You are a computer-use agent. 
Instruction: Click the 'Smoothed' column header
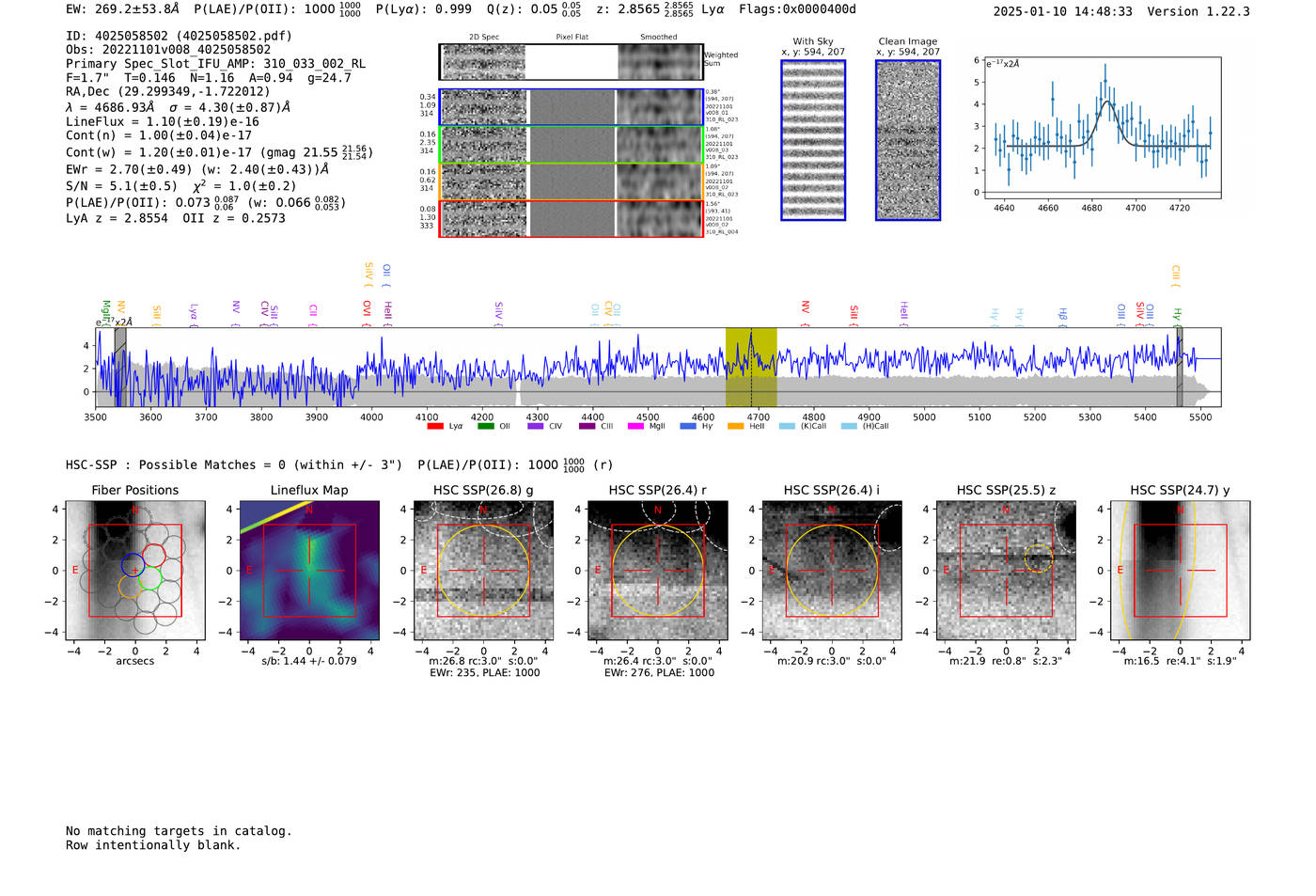[658, 38]
